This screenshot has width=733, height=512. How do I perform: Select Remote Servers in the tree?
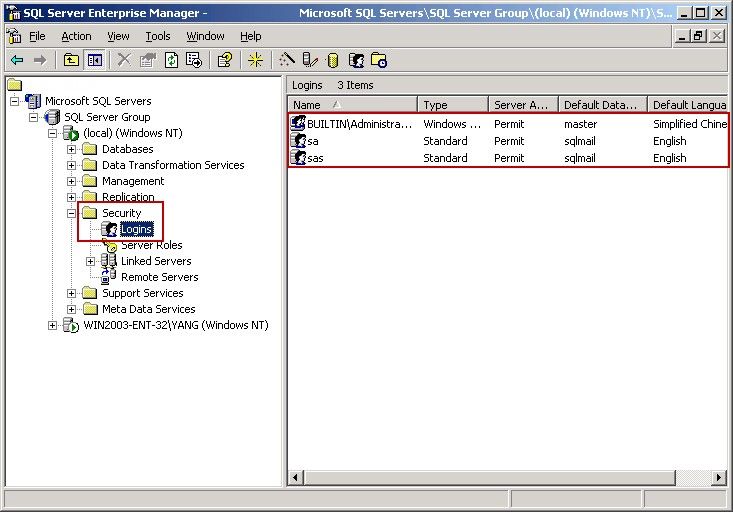(159, 277)
